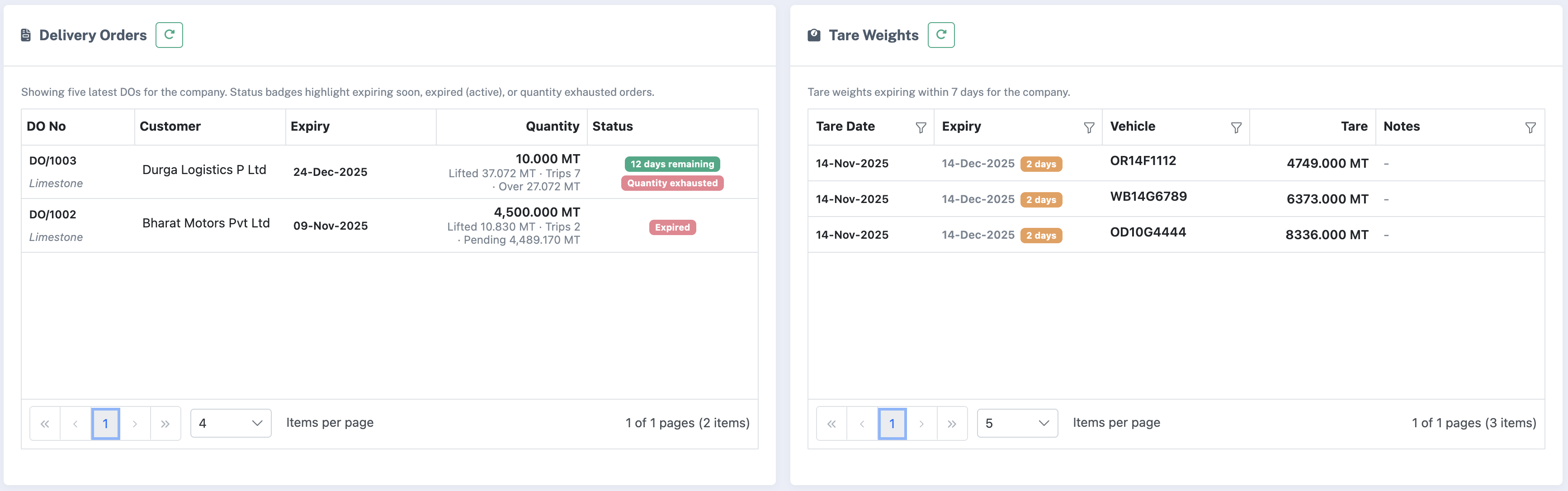Go to next page in Delivery Orders

[135, 423]
